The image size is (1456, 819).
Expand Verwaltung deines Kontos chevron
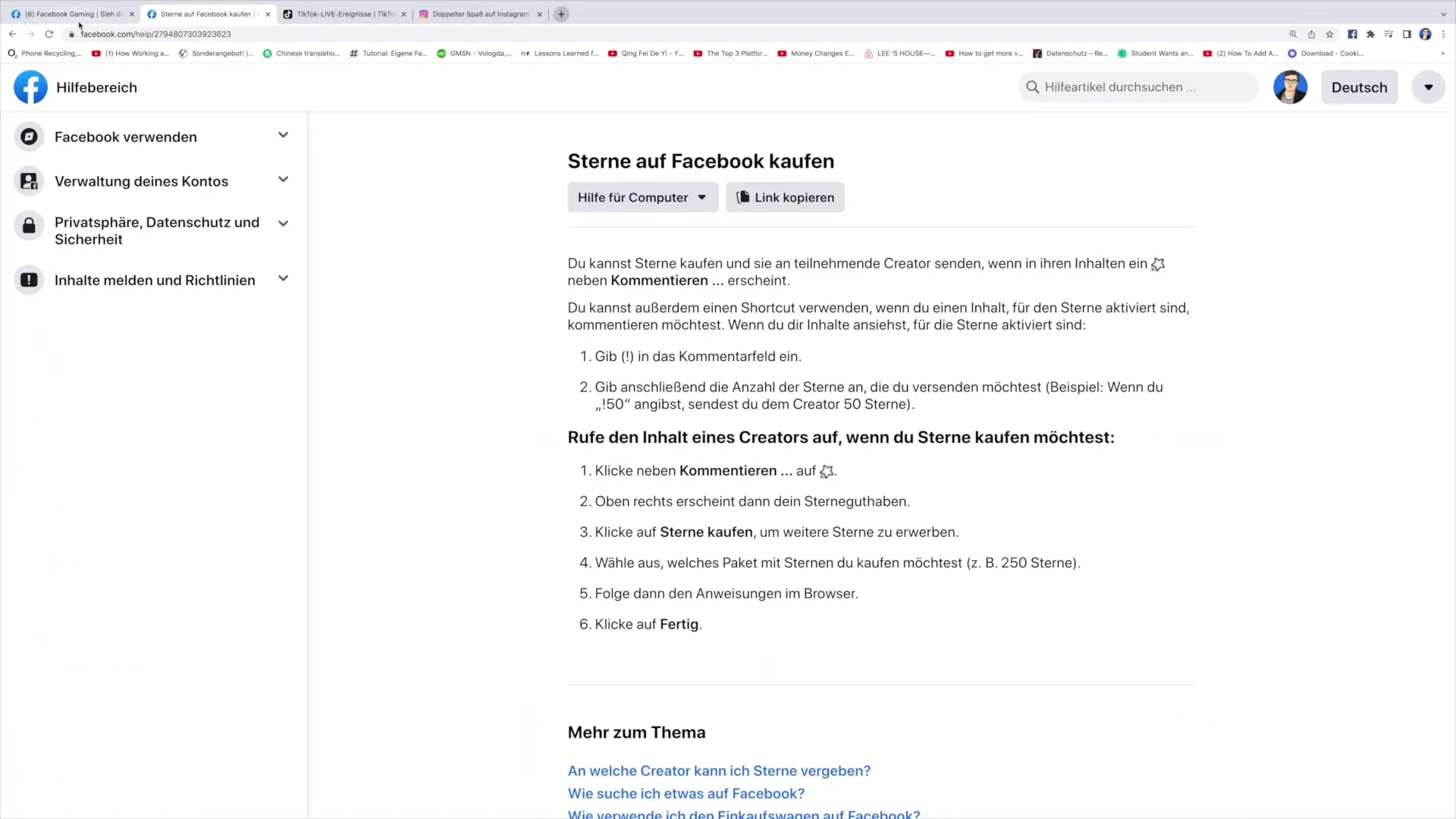point(283,180)
